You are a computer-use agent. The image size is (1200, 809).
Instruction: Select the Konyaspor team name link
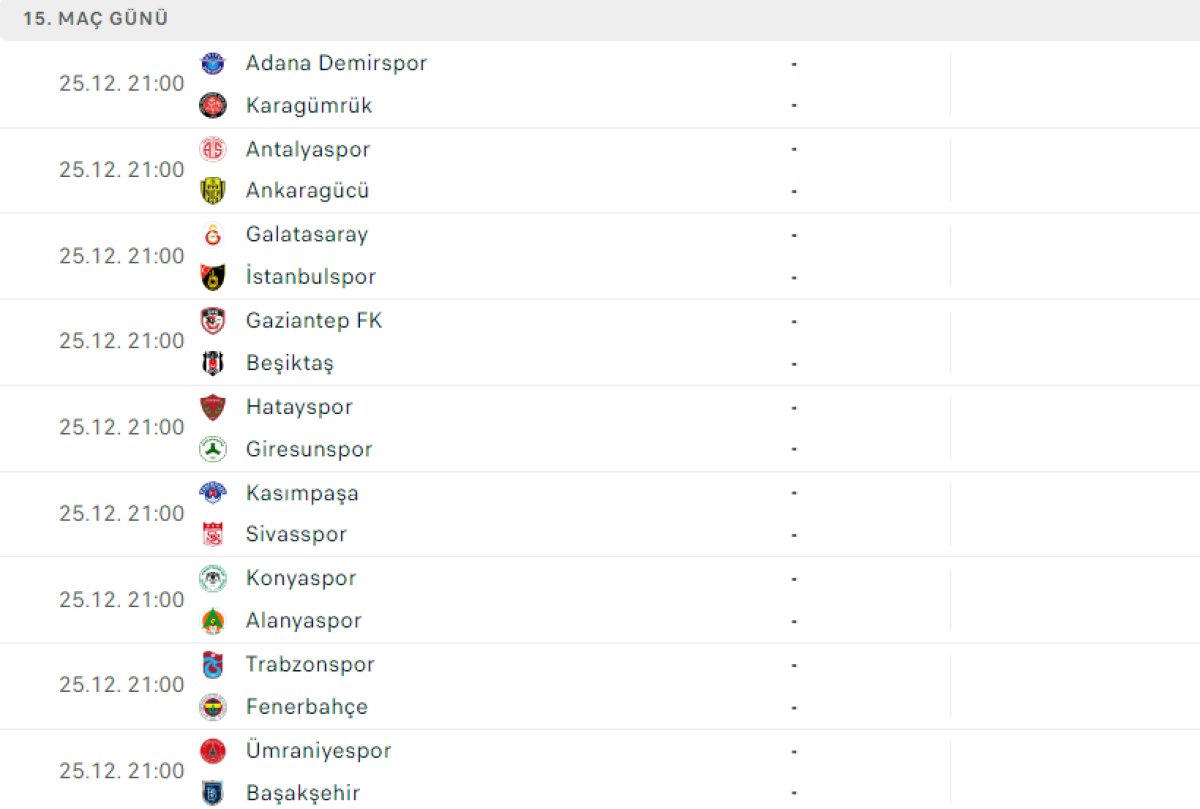tap(300, 577)
